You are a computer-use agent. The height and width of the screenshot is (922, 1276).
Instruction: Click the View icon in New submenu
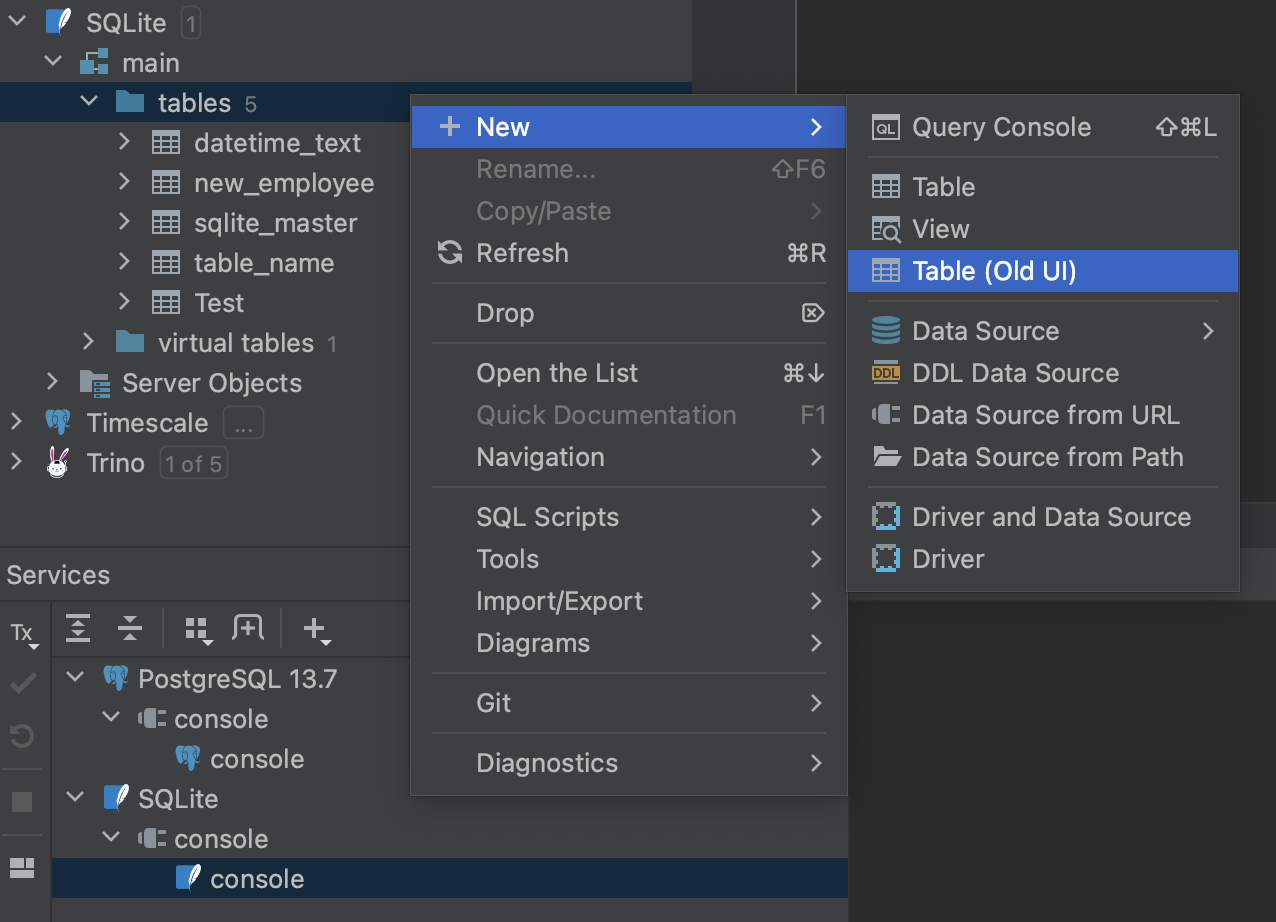886,229
